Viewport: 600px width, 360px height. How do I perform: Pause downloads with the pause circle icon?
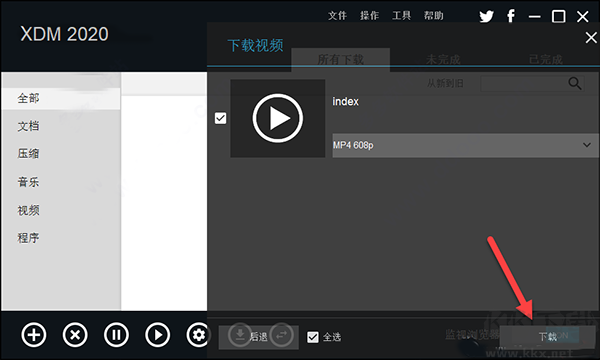pos(116,335)
